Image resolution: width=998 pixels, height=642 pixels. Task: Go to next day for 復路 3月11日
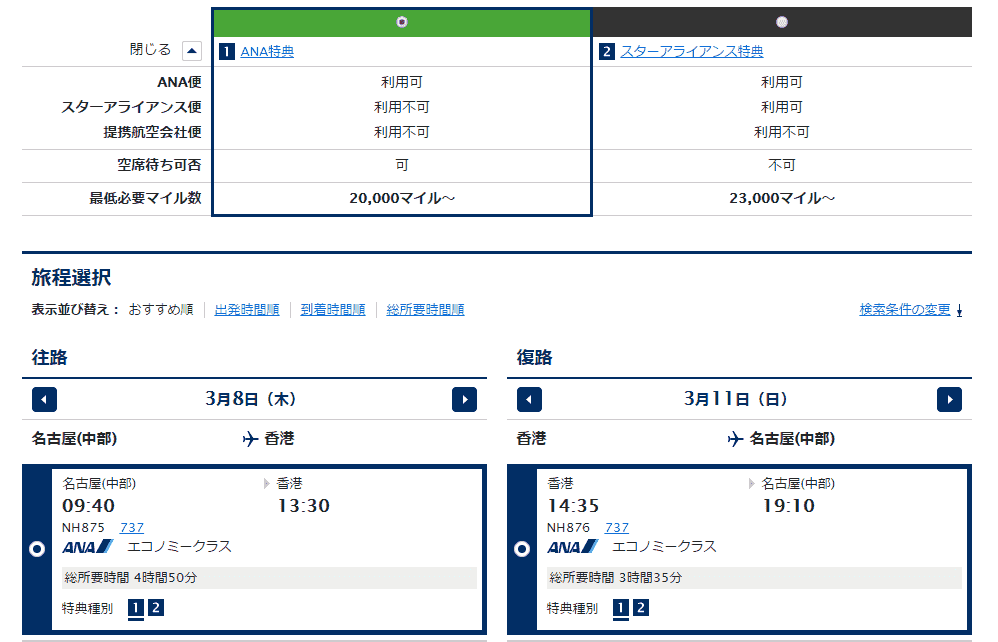click(950, 400)
